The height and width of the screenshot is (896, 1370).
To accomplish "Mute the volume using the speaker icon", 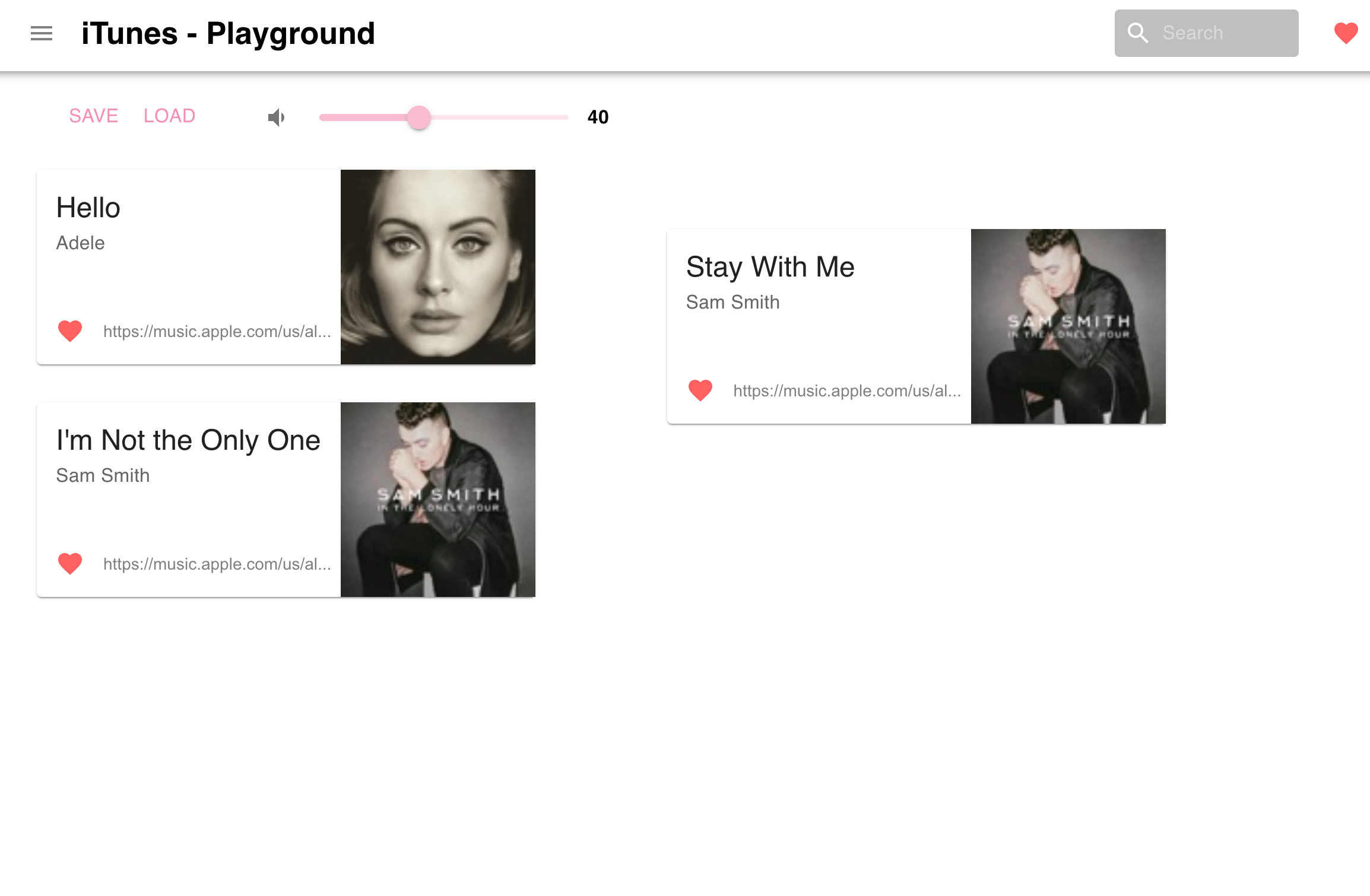I will [277, 117].
